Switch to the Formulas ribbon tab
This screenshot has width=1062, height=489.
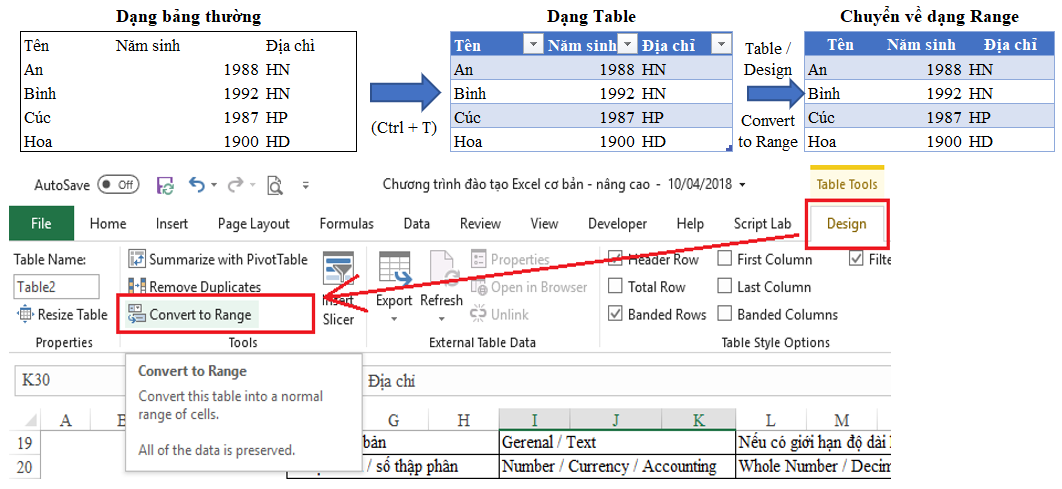pyautogui.click(x=346, y=224)
